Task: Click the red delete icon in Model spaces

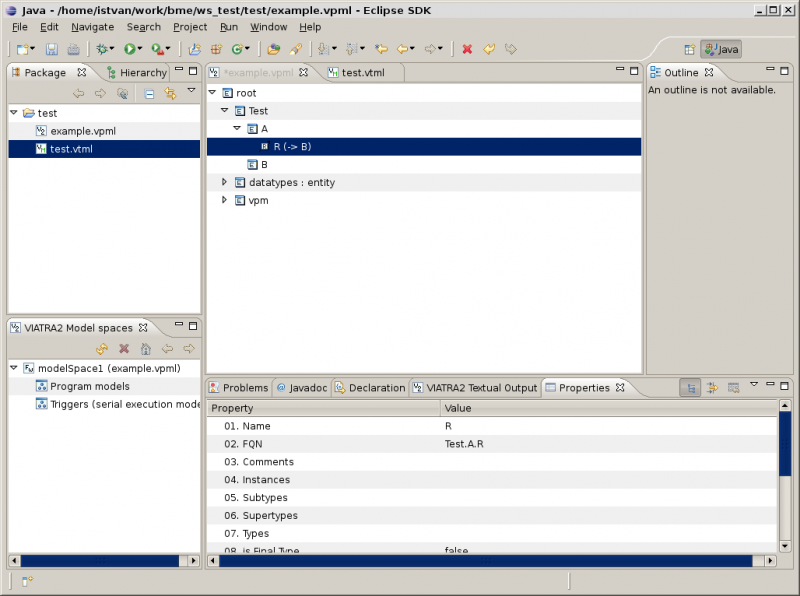Action: 124,349
